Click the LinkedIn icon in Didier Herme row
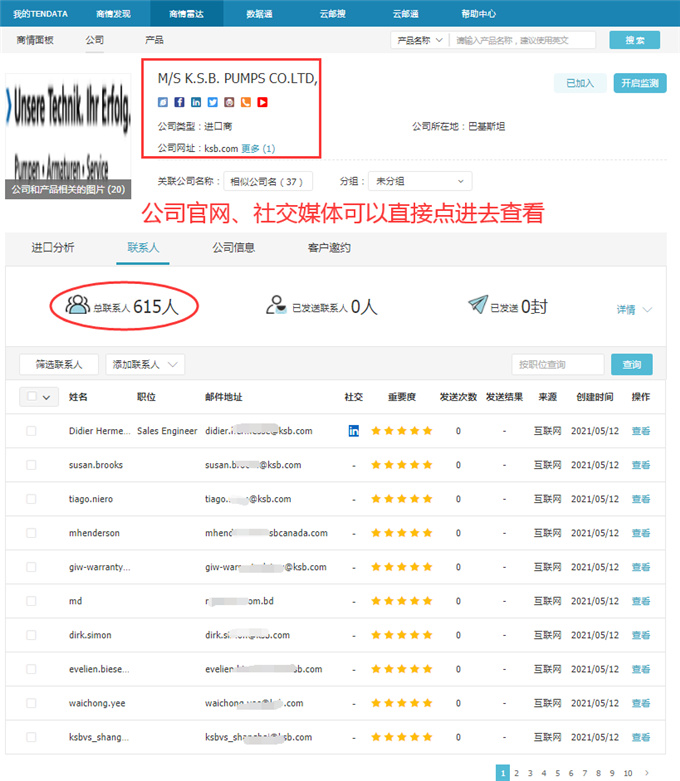 (x=354, y=431)
